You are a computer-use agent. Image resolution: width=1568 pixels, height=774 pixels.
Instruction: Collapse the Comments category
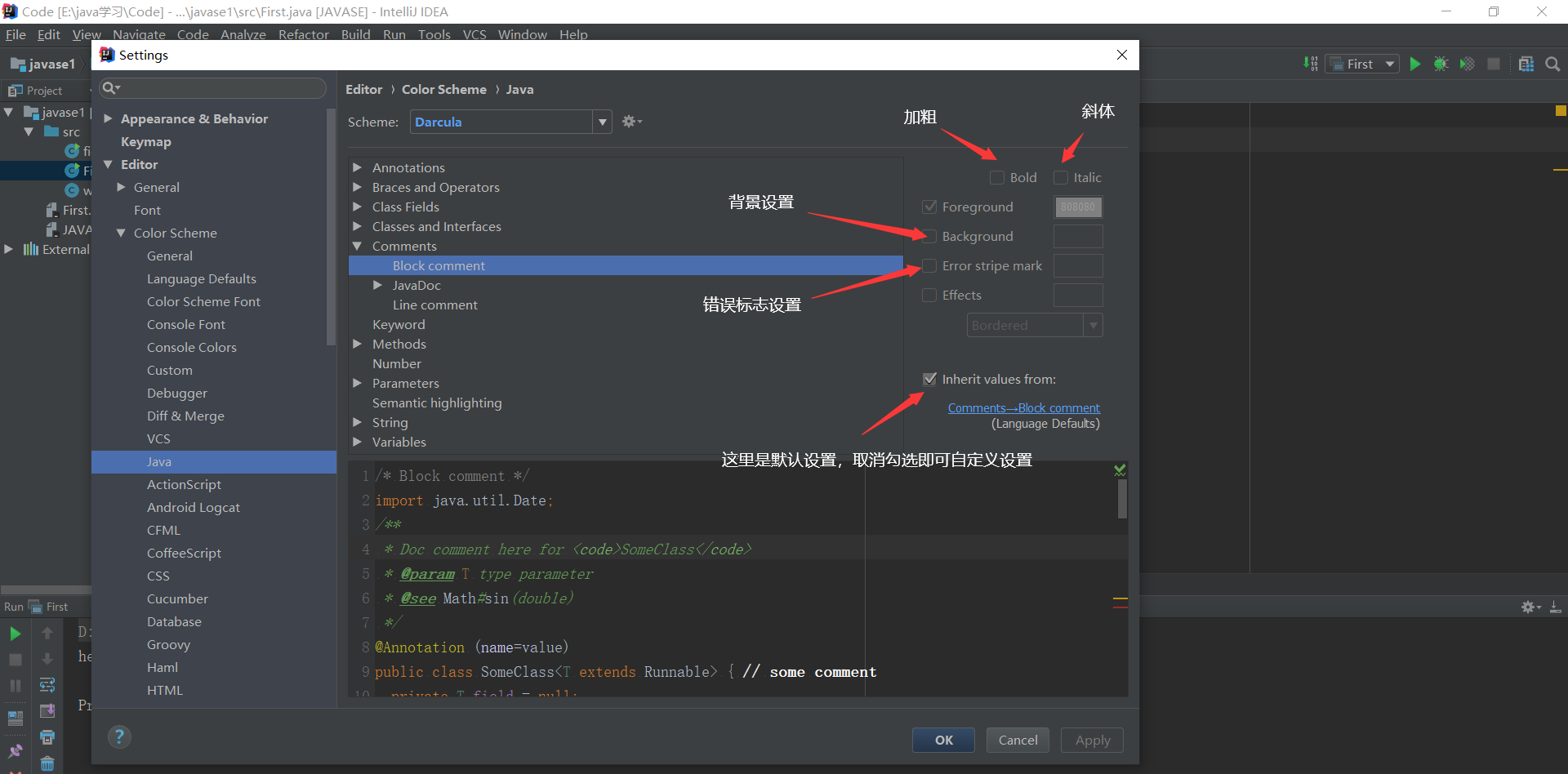click(x=358, y=246)
